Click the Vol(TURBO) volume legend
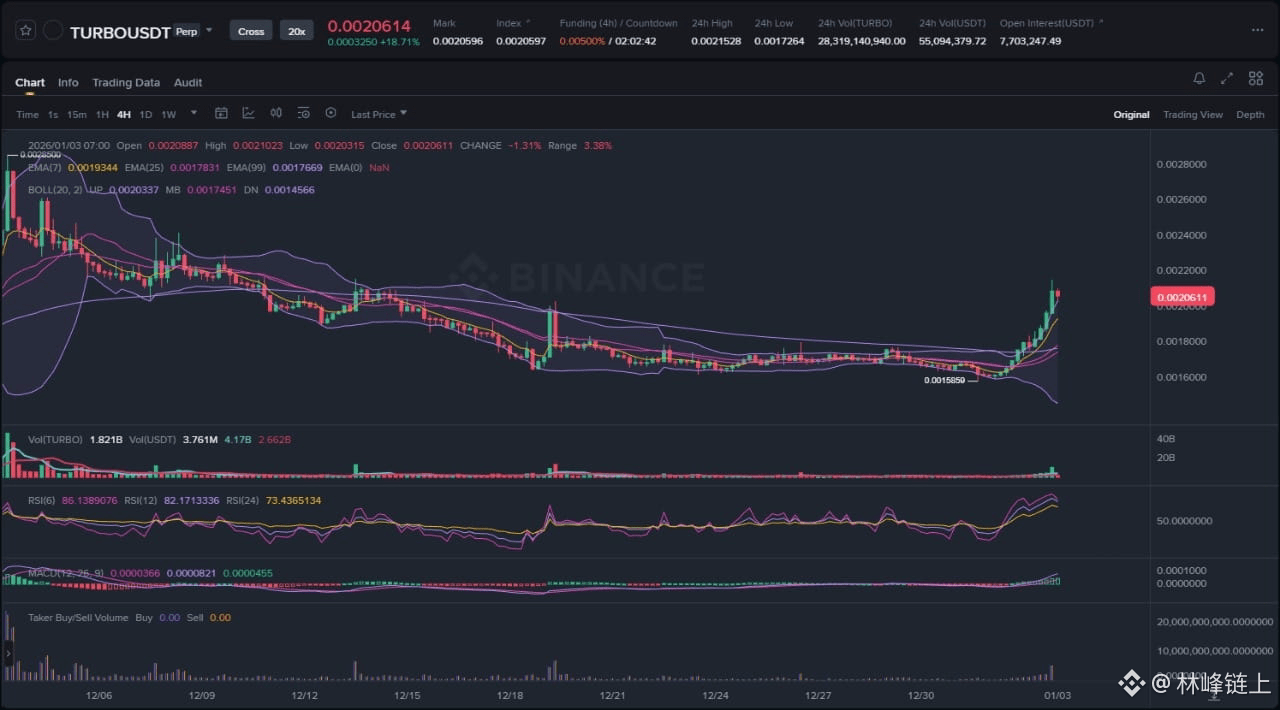 [x=55, y=439]
